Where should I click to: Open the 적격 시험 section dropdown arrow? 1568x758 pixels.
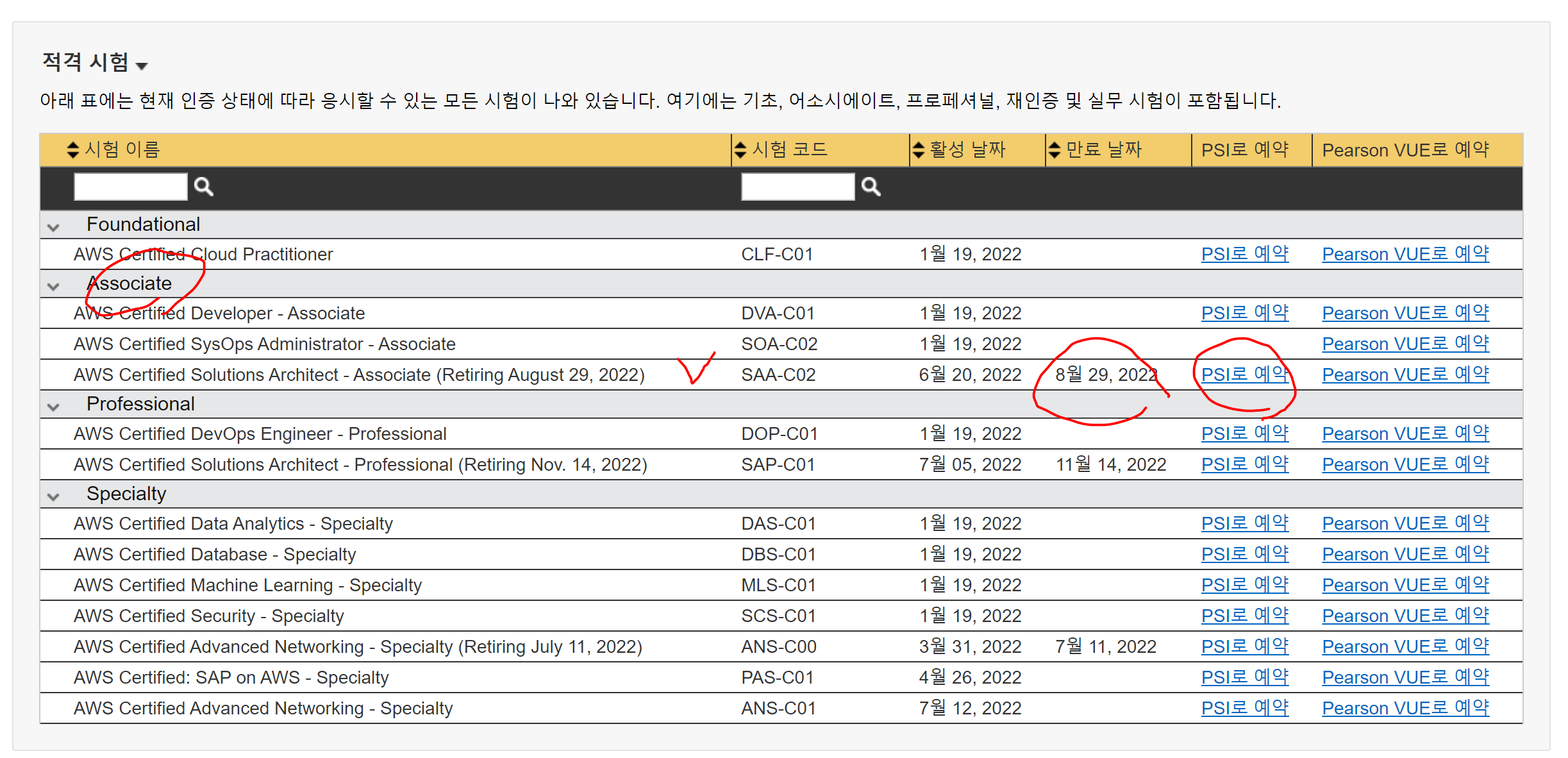pos(142,65)
